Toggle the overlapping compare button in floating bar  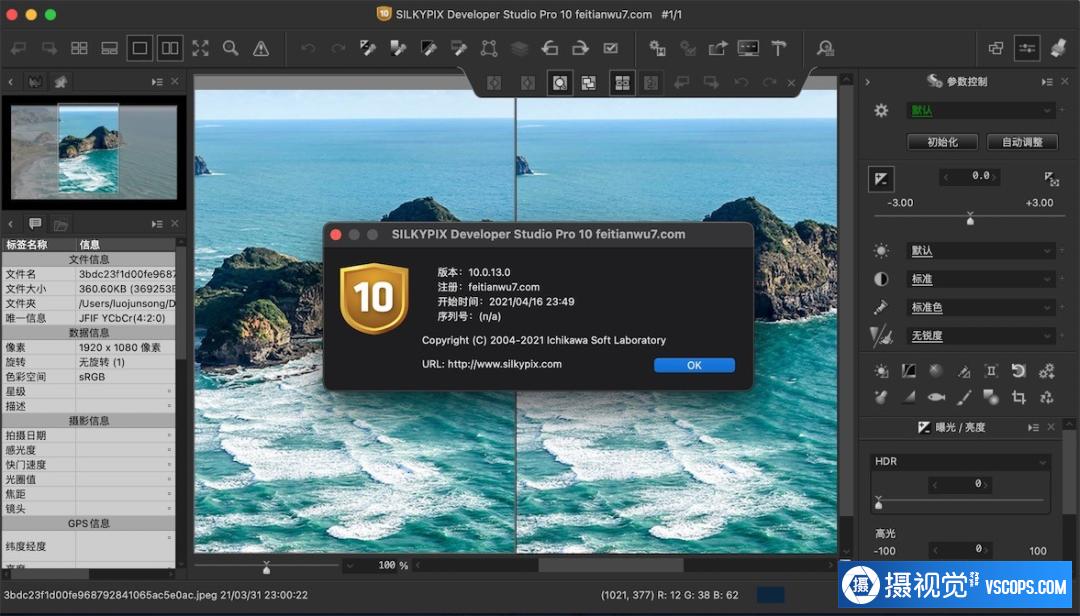[589, 83]
